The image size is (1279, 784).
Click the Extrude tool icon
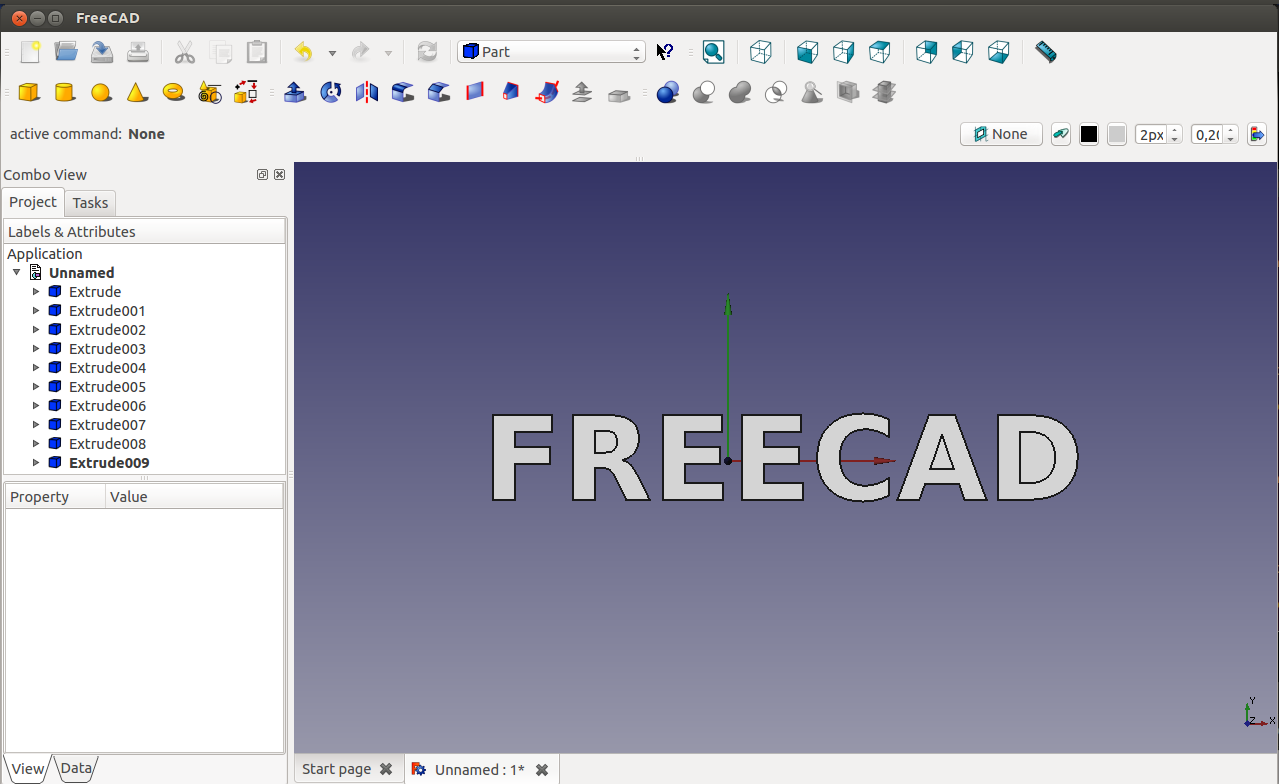295,93
